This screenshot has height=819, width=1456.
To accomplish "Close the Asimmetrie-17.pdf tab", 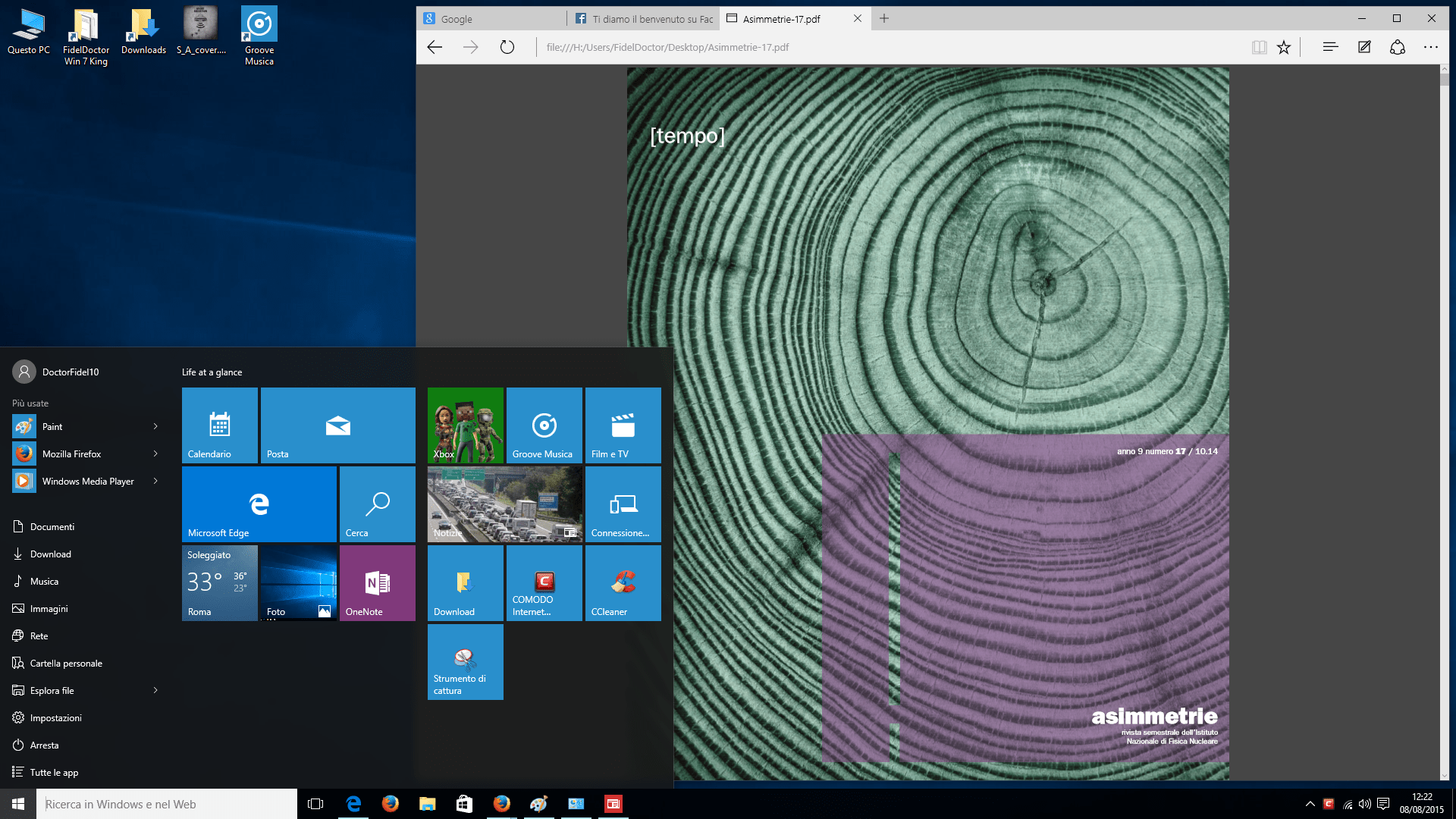I will click(858, 18).
